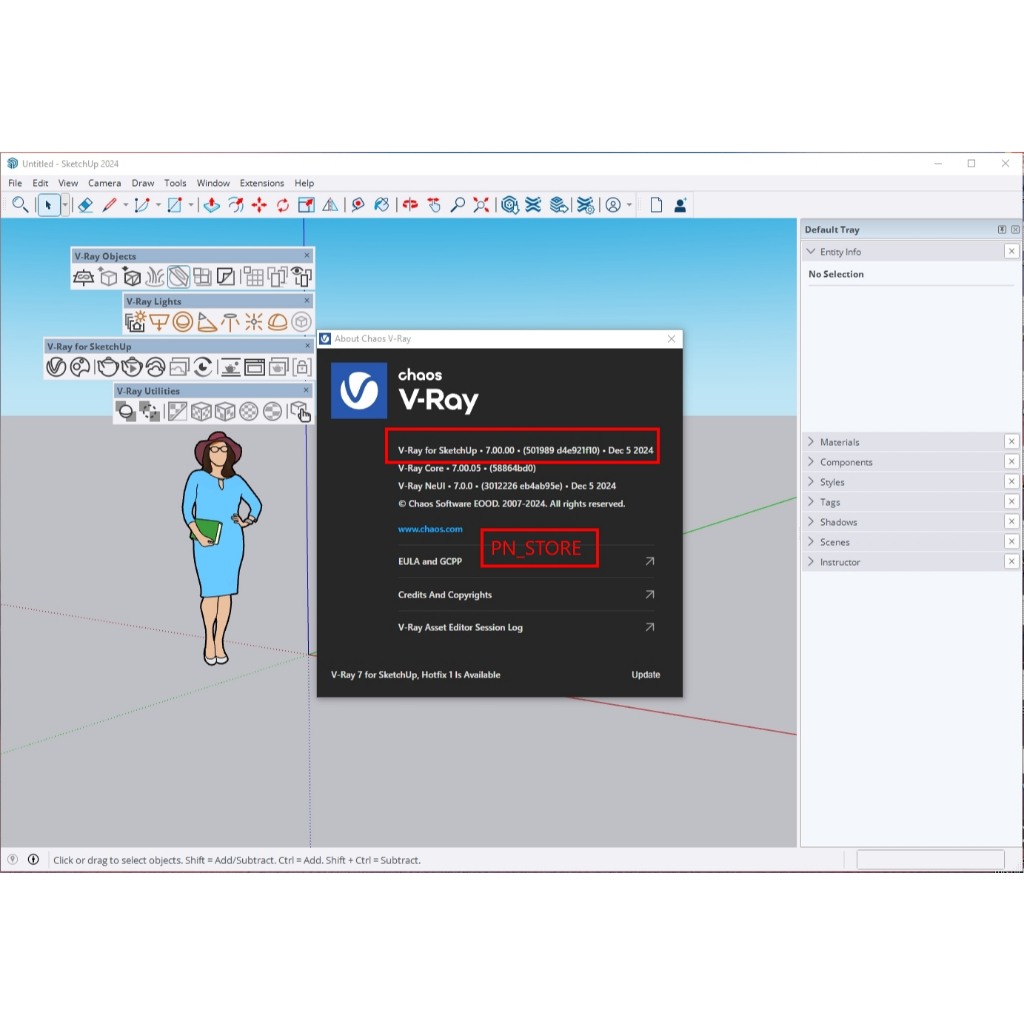Viewport: 1024px width, 1024px height.
Task: Add a V-Ray Infinite Plane
Action: (84, 277)
